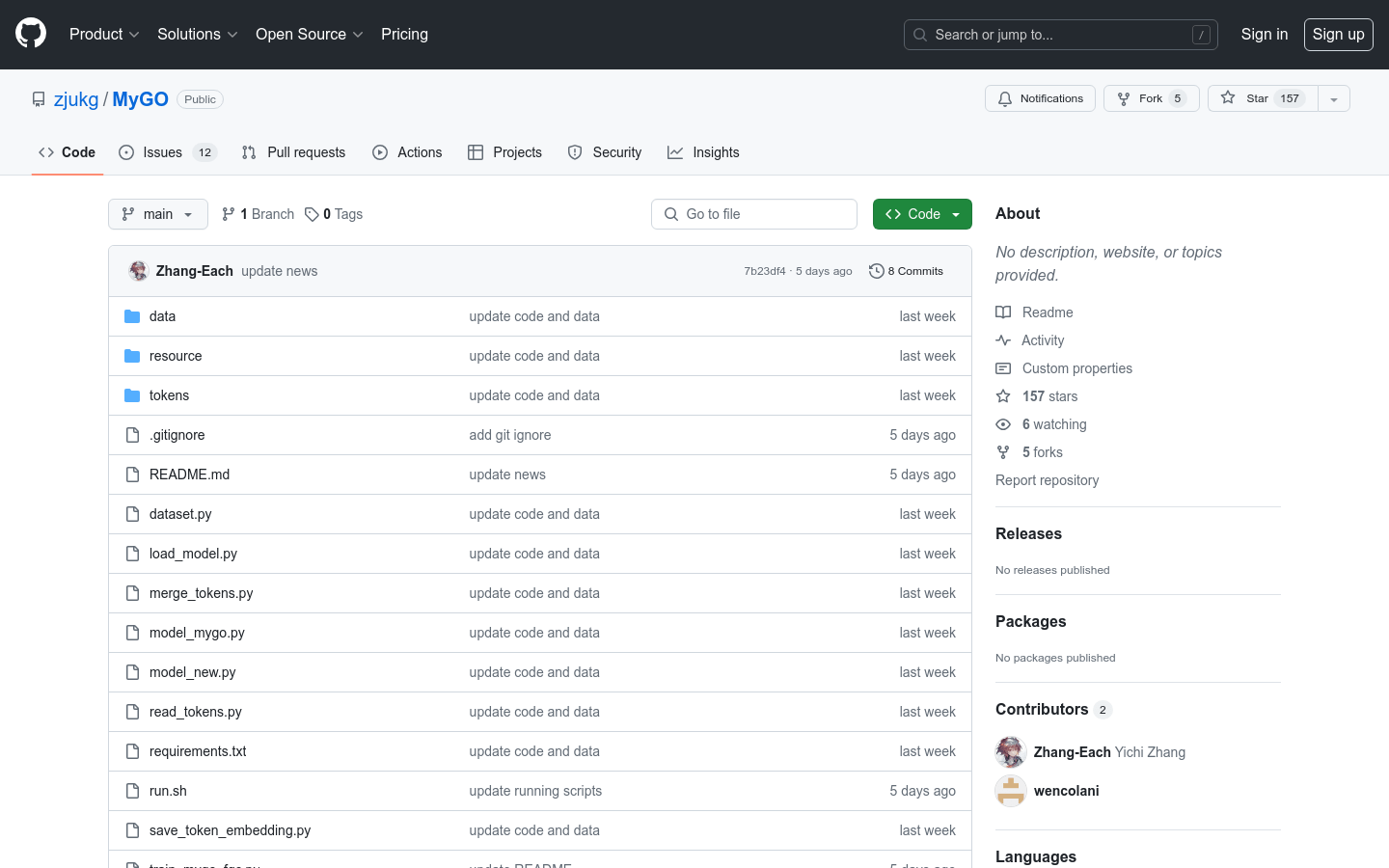The image size is (1389, 868).
Task: Open the Product menu
Action: coord(104,34)
